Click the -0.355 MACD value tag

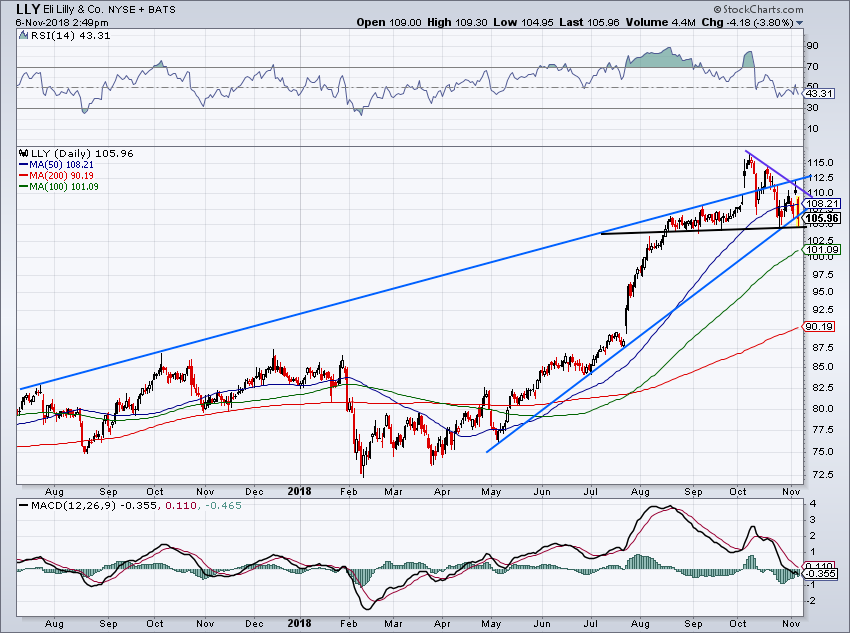[x=819, y=574]
